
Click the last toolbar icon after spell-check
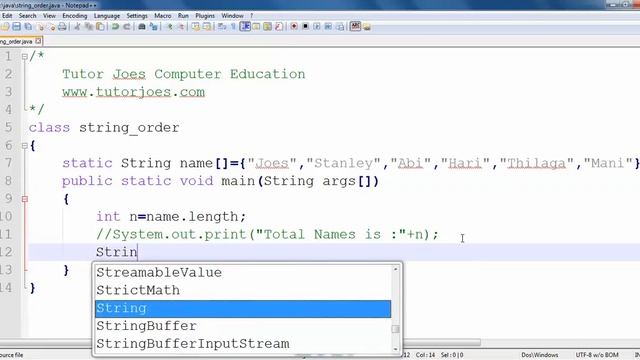tap(367, 27)
